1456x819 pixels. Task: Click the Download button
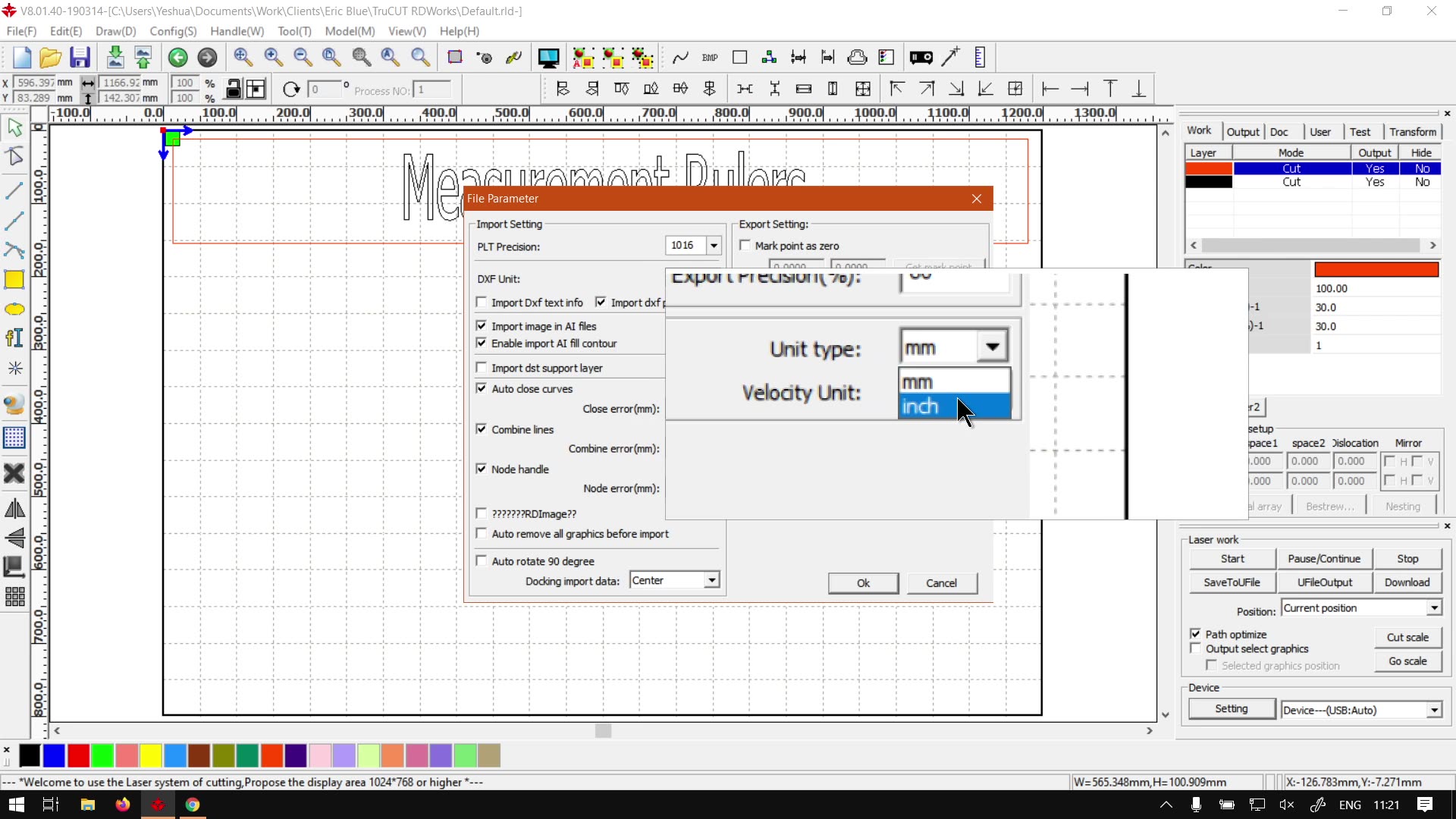[1407, 582]
